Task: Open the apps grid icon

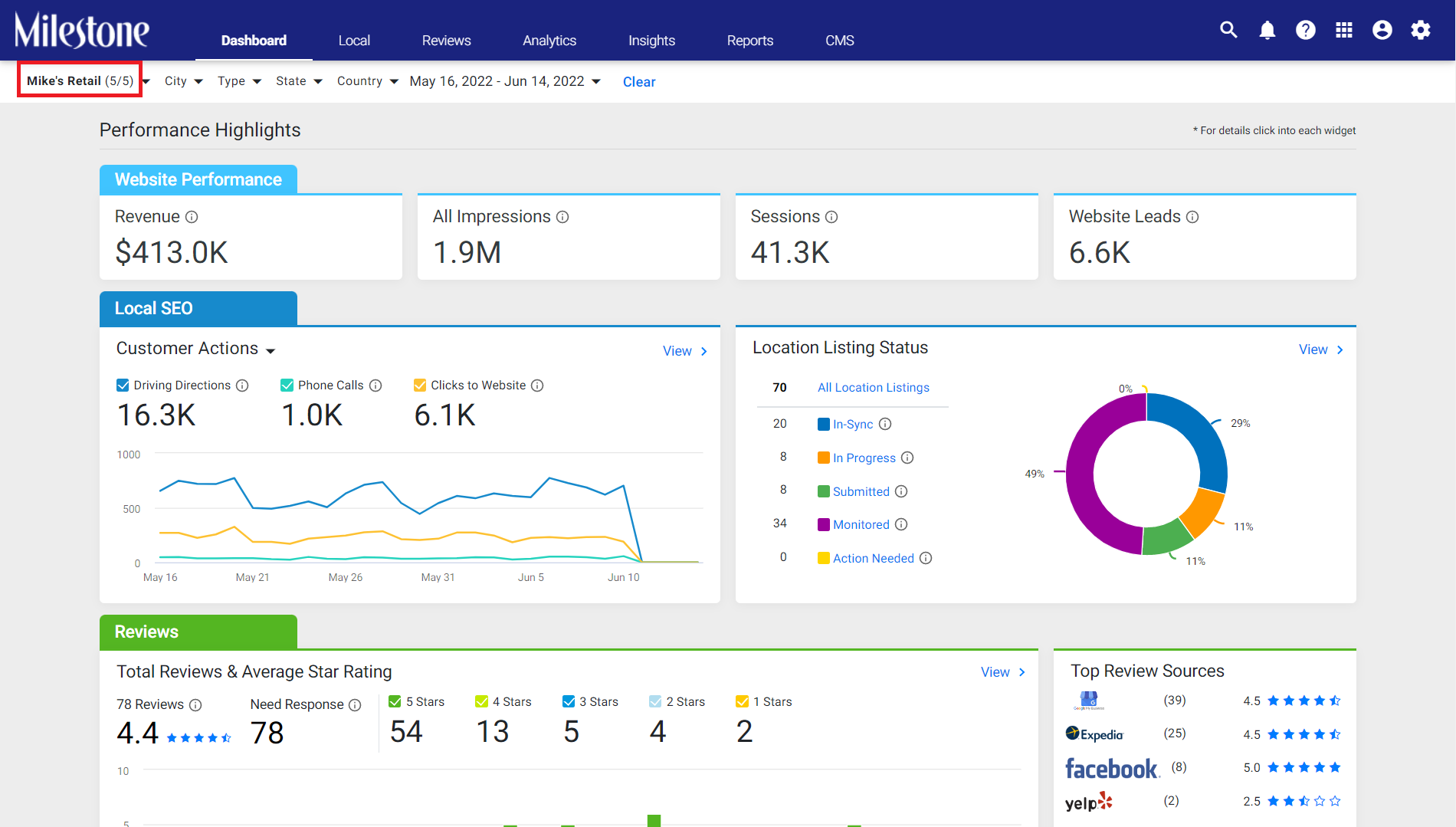Action: point(1344,30)
